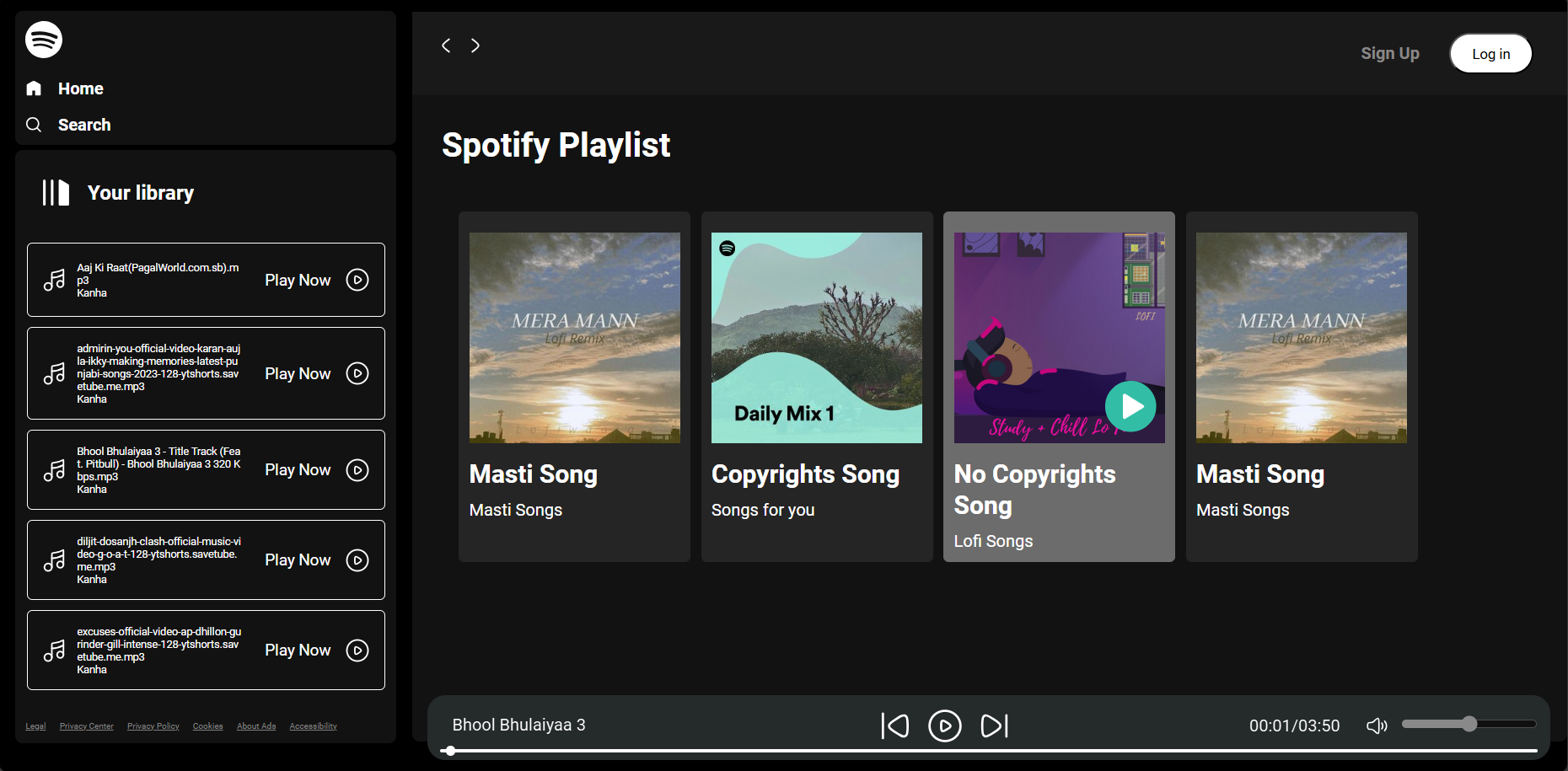The width and height of the screenshot is (1568, 771).
Task: Open the Privacy Center footer link
Action: click(x=87, y=726)
